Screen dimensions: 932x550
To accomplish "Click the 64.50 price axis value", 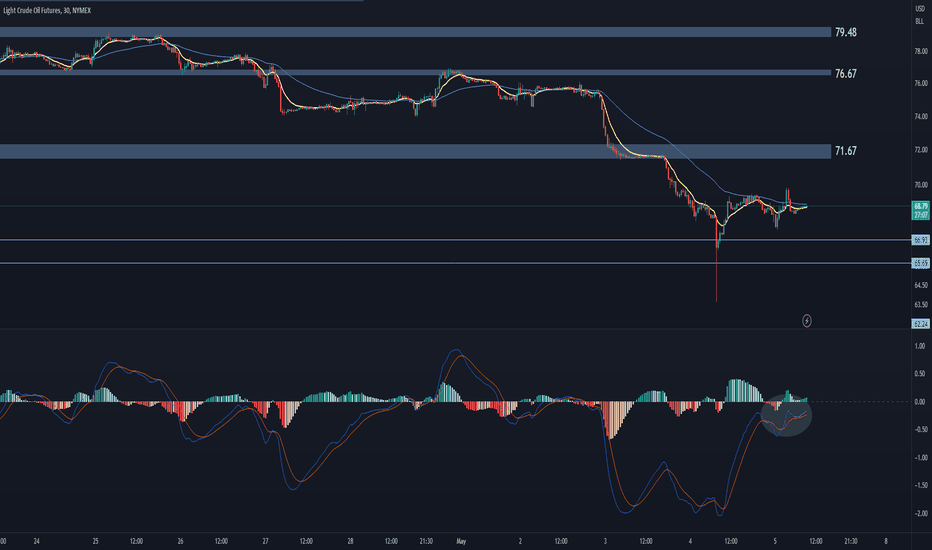I will point(920,285).
